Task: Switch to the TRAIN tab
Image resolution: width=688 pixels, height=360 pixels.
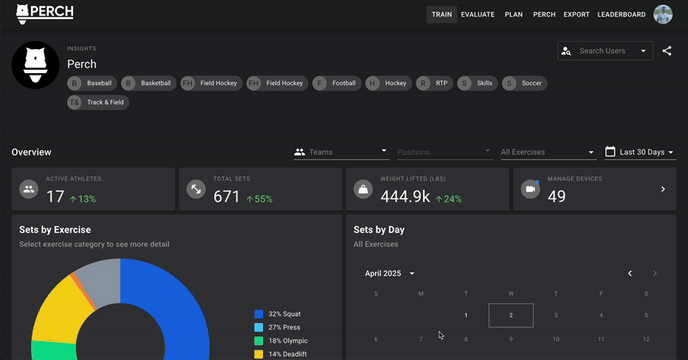Action: click(x=441, y=14)
